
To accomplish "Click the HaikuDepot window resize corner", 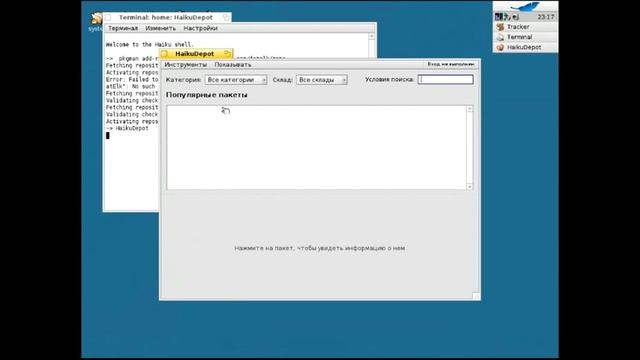I will click(x=476, y=296).
